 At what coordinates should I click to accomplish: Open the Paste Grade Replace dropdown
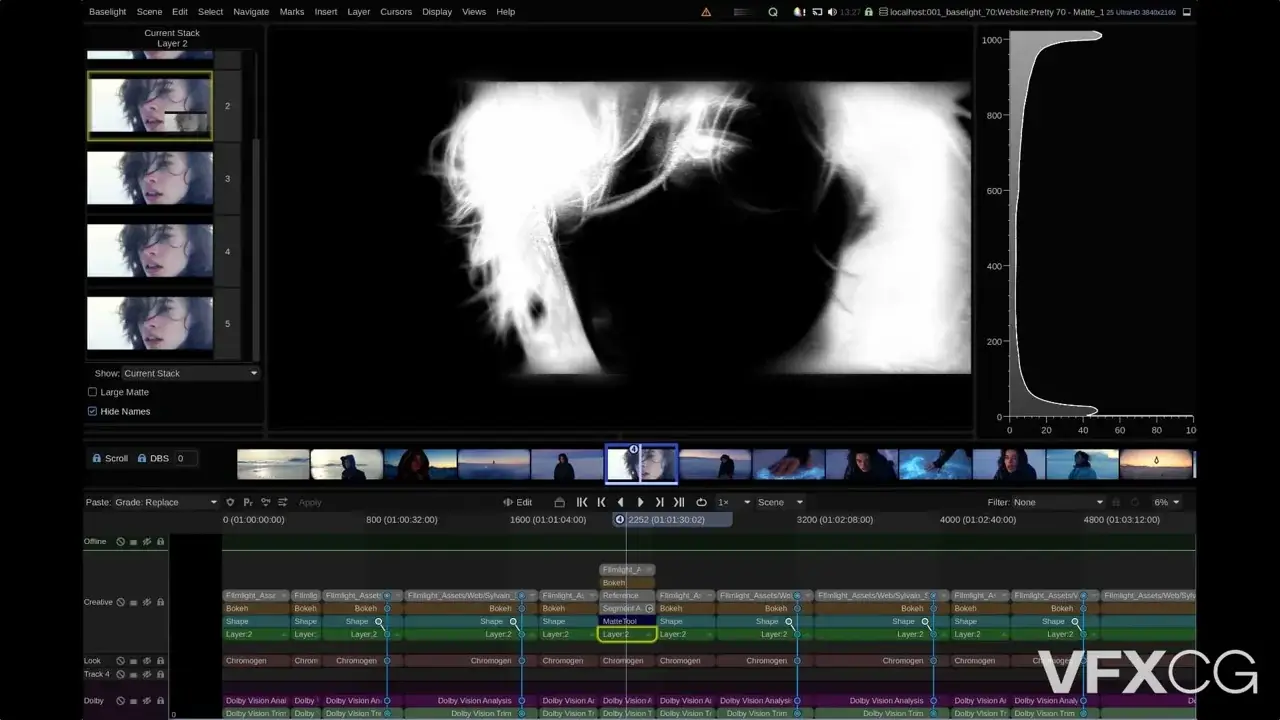click(166, 502)
